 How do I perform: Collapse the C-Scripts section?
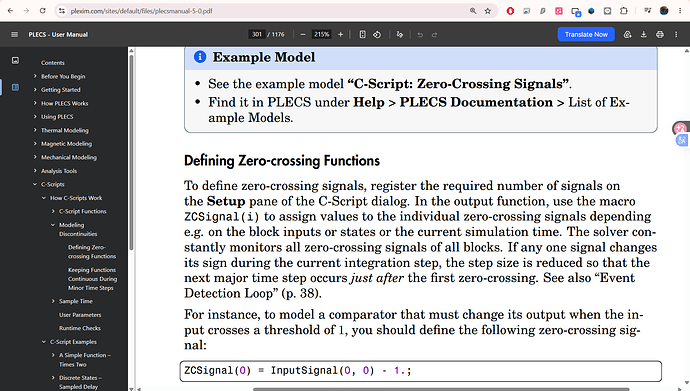click(x=35, y=184)
